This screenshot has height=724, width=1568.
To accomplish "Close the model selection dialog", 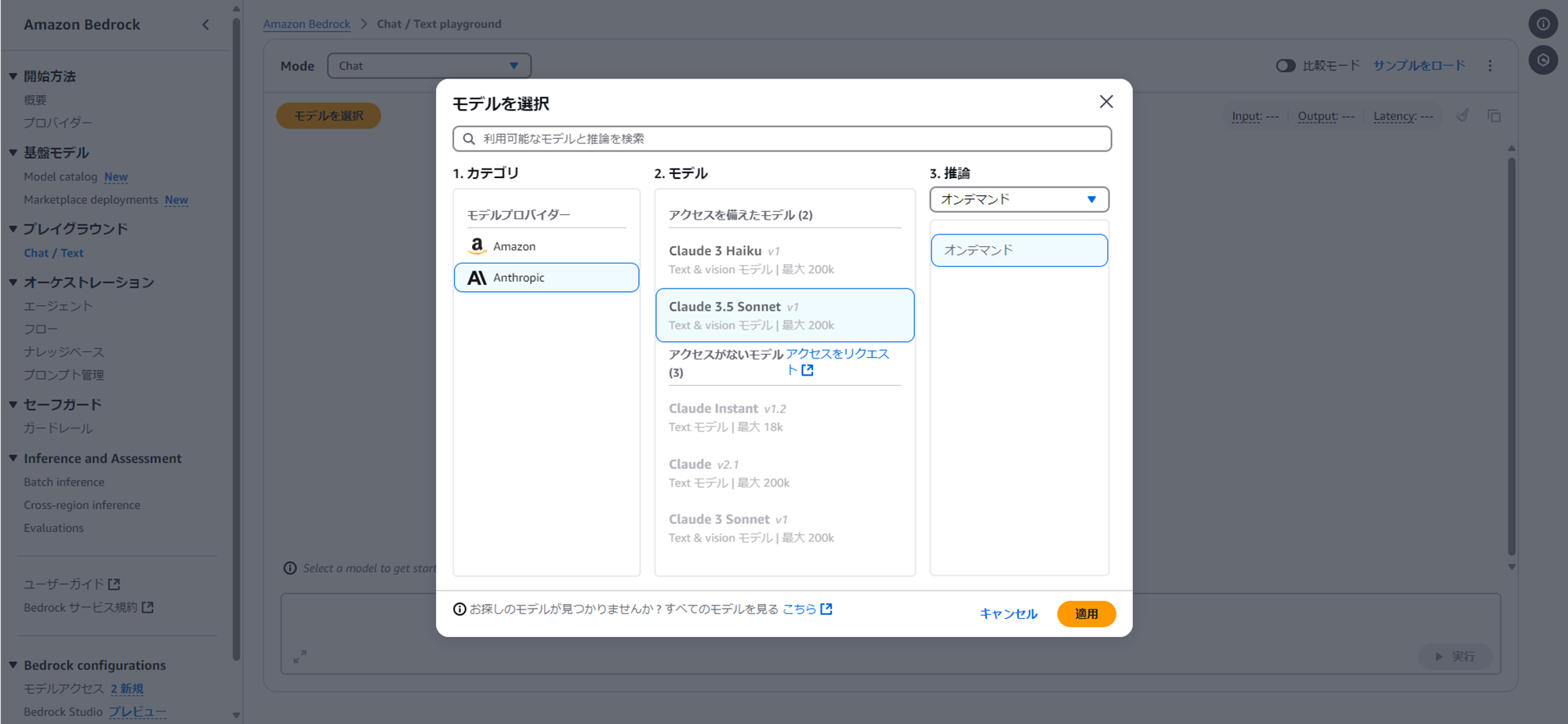I will pyautogui.click(x=1105, y=102).
